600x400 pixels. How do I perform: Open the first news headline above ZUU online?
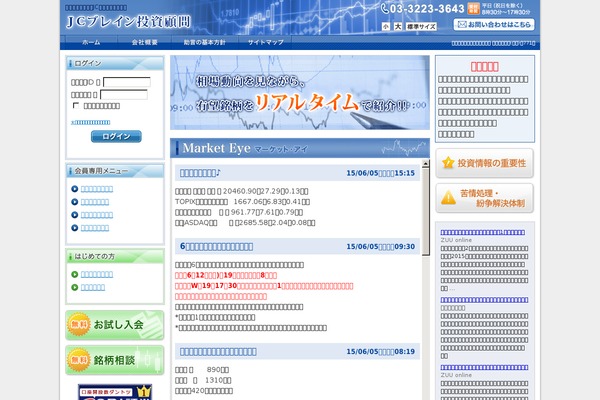pyautogui.click(x=483, y=232)
